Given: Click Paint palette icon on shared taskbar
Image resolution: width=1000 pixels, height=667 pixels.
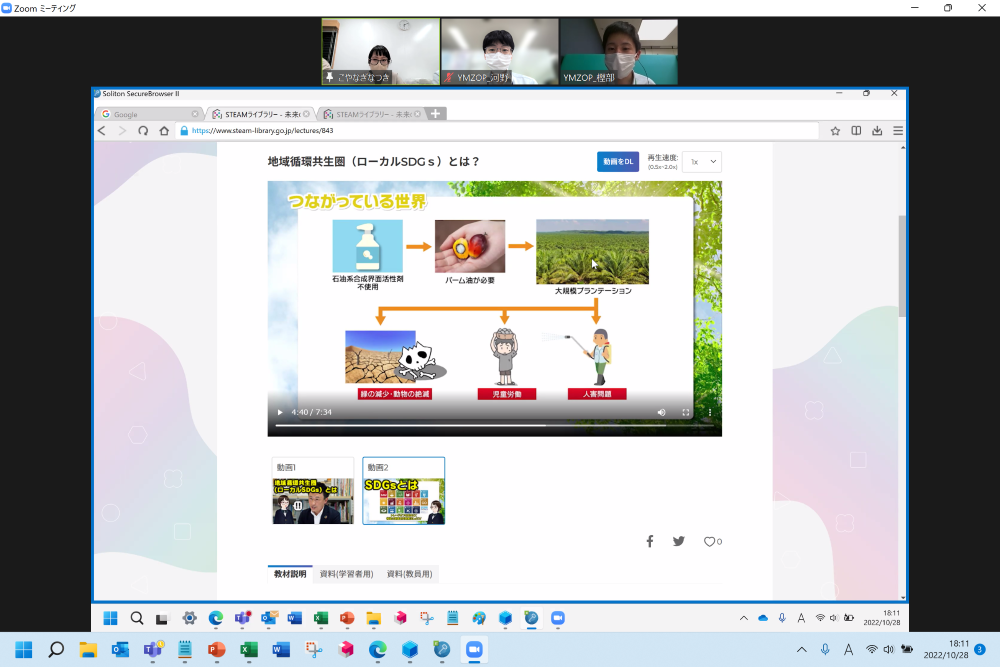Looking at the screenshot, I should click(x=479, y=618).
